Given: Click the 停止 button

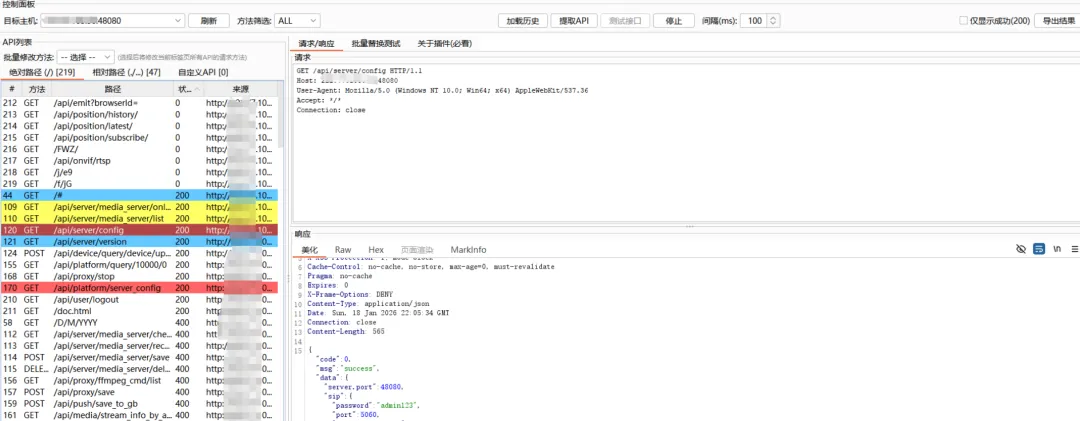Looking at the screenshot, I should click(674, 21).
